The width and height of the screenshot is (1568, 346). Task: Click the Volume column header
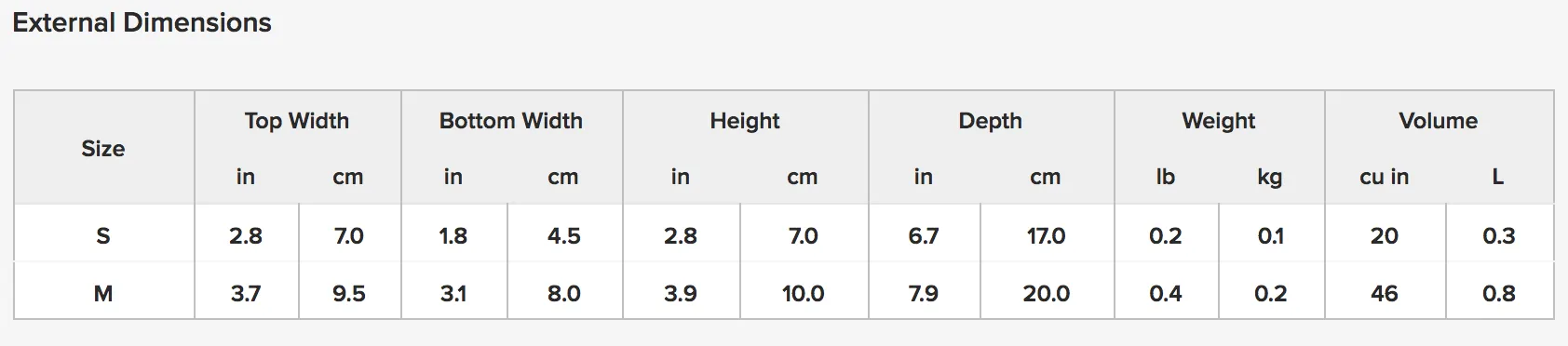coord(1439,121)
